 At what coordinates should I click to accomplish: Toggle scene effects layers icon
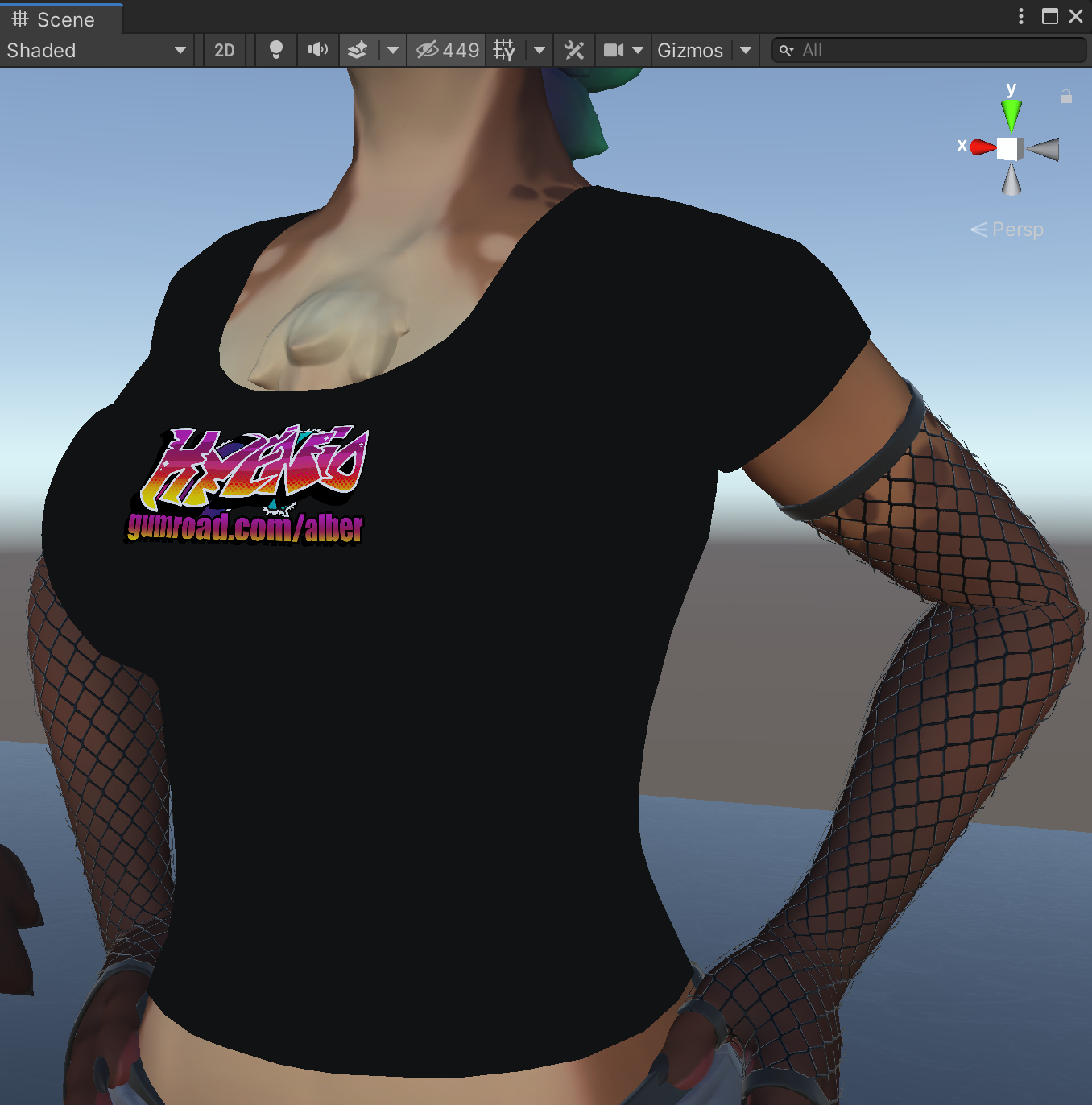pos(358,50)
